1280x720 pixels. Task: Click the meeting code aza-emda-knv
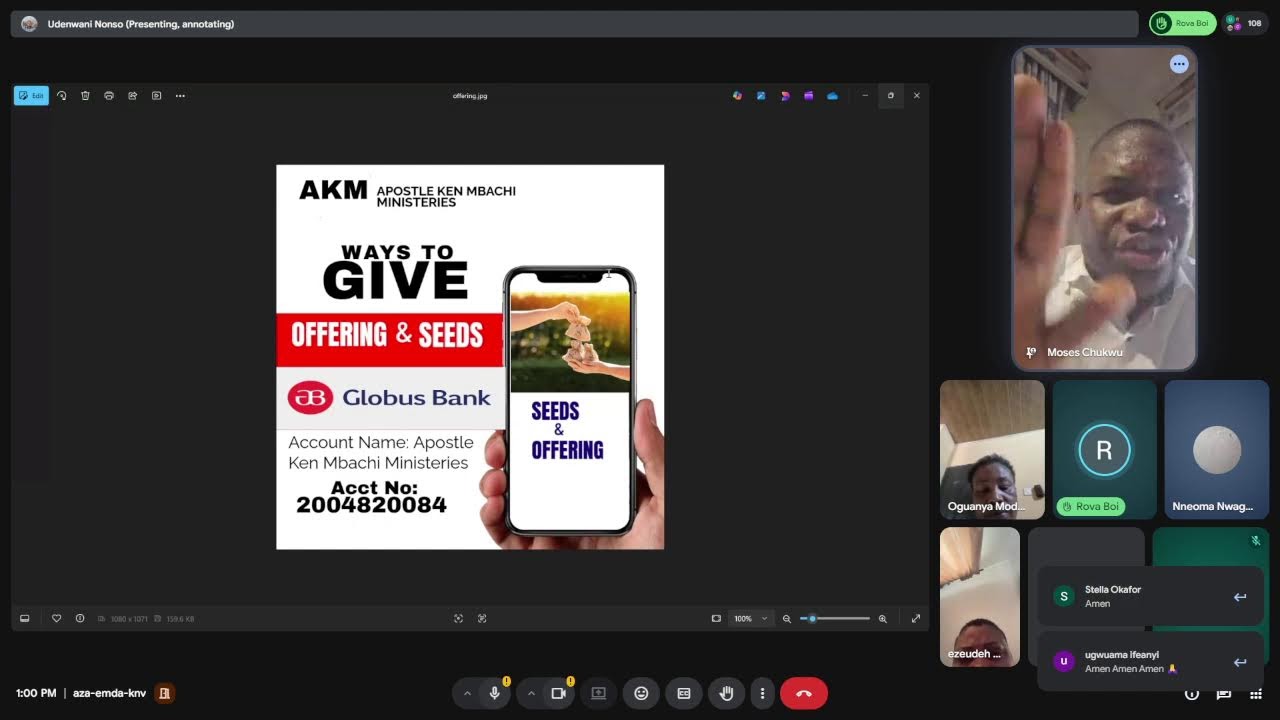[x=110, y=693]
